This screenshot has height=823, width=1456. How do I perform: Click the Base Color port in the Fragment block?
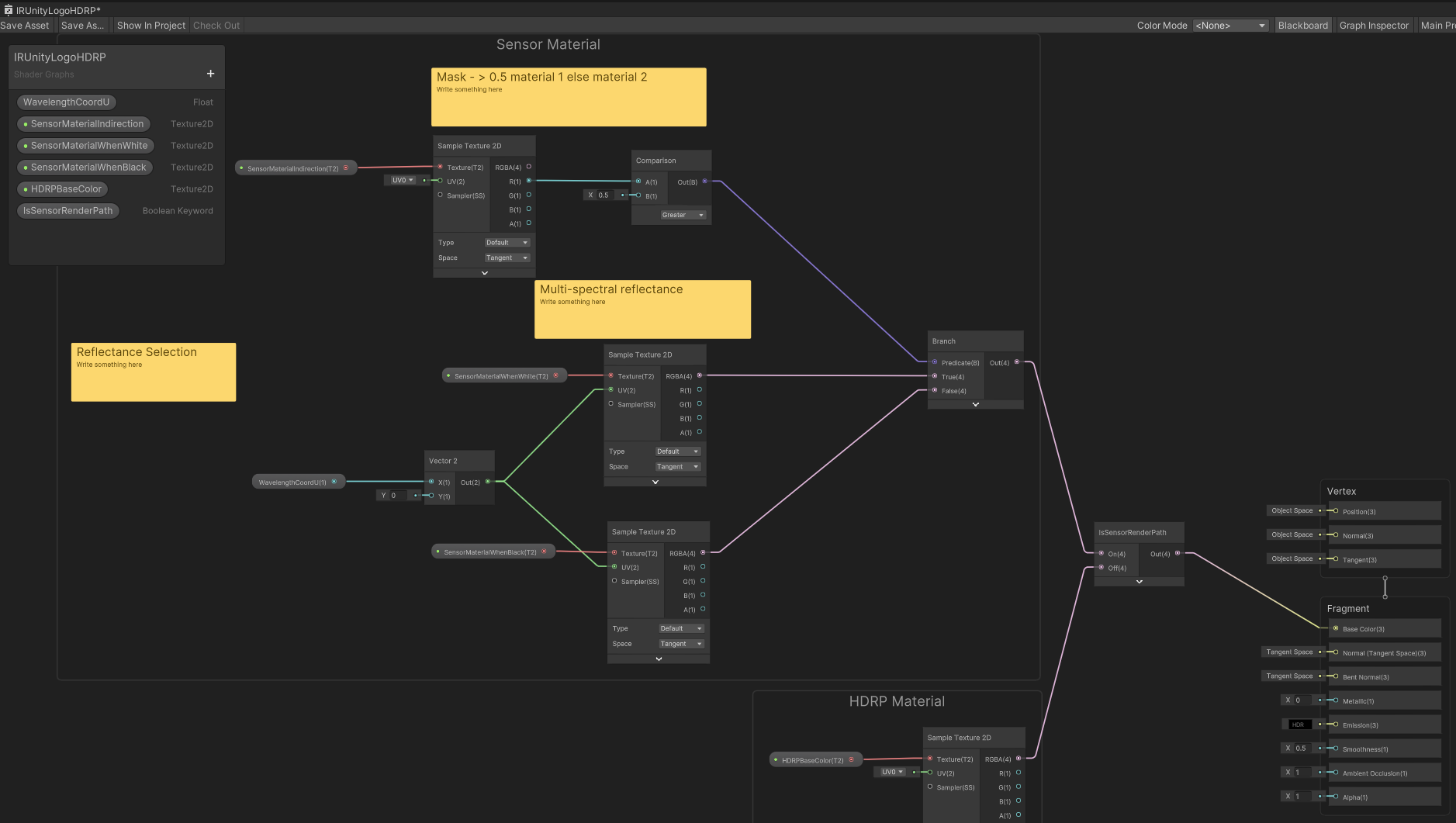[x=1335, y=628]
